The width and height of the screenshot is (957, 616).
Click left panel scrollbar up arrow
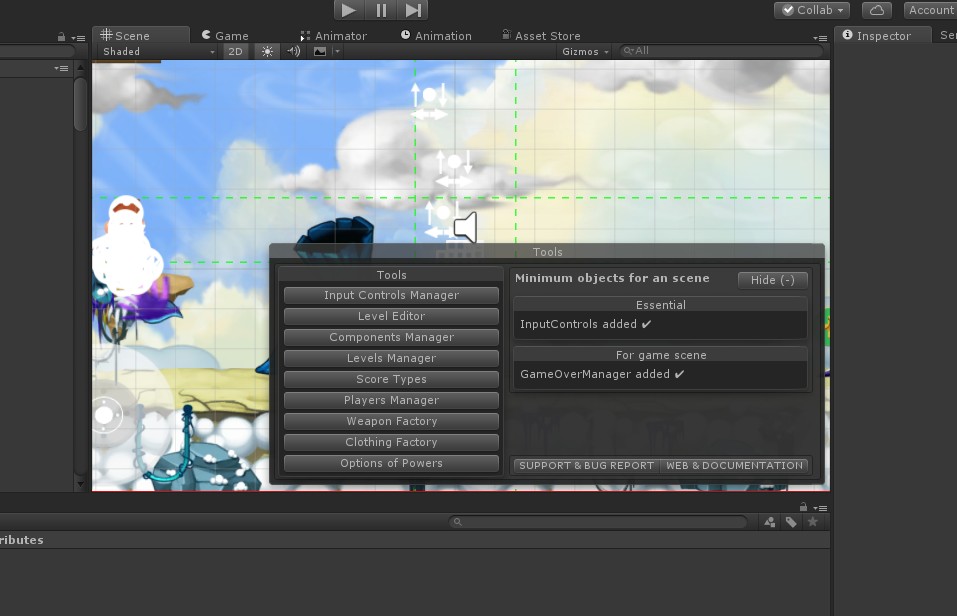click(80, 68)
